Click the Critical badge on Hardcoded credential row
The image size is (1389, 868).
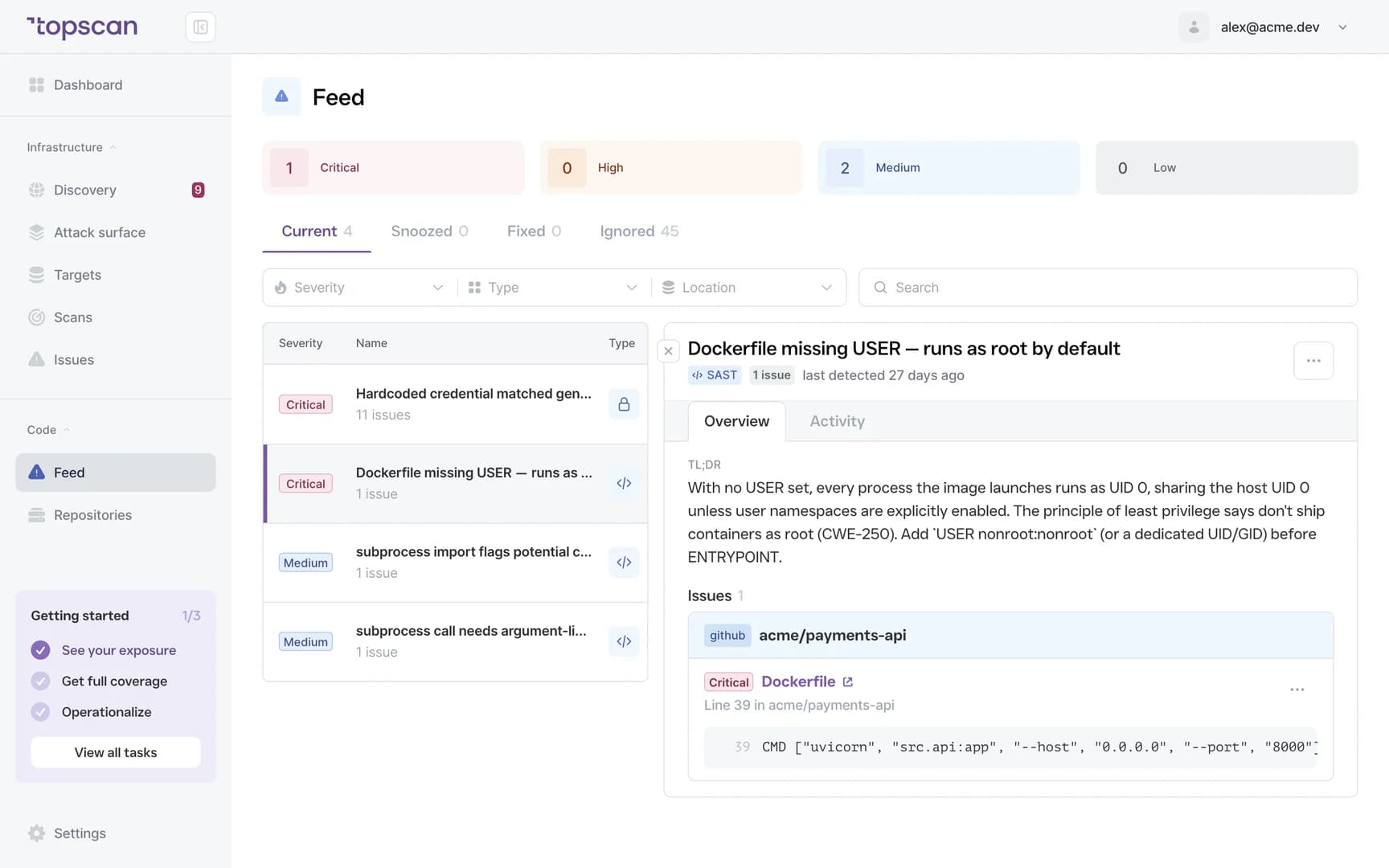point(305,405)
